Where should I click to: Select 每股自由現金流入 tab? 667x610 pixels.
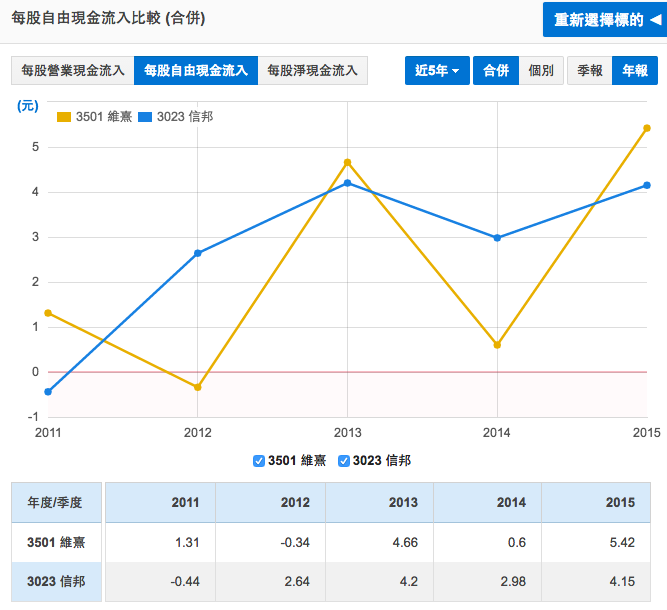pyautogui.click(x=195, y=71)
